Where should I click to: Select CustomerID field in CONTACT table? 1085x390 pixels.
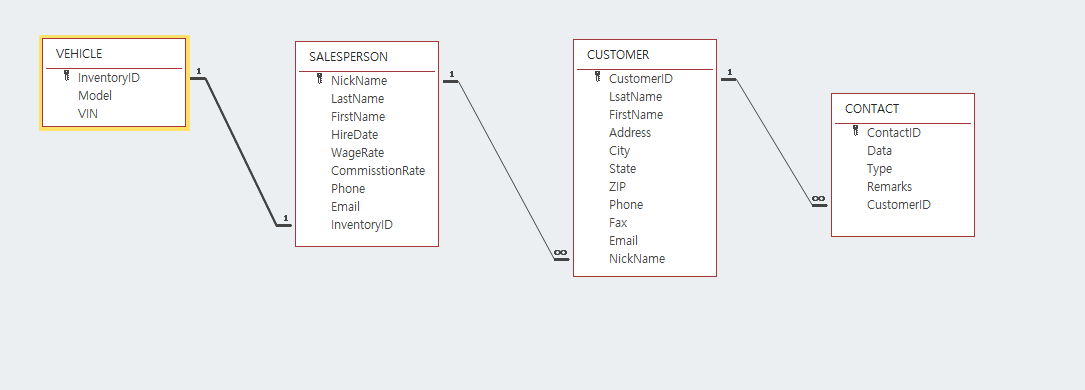click(899, 205)
